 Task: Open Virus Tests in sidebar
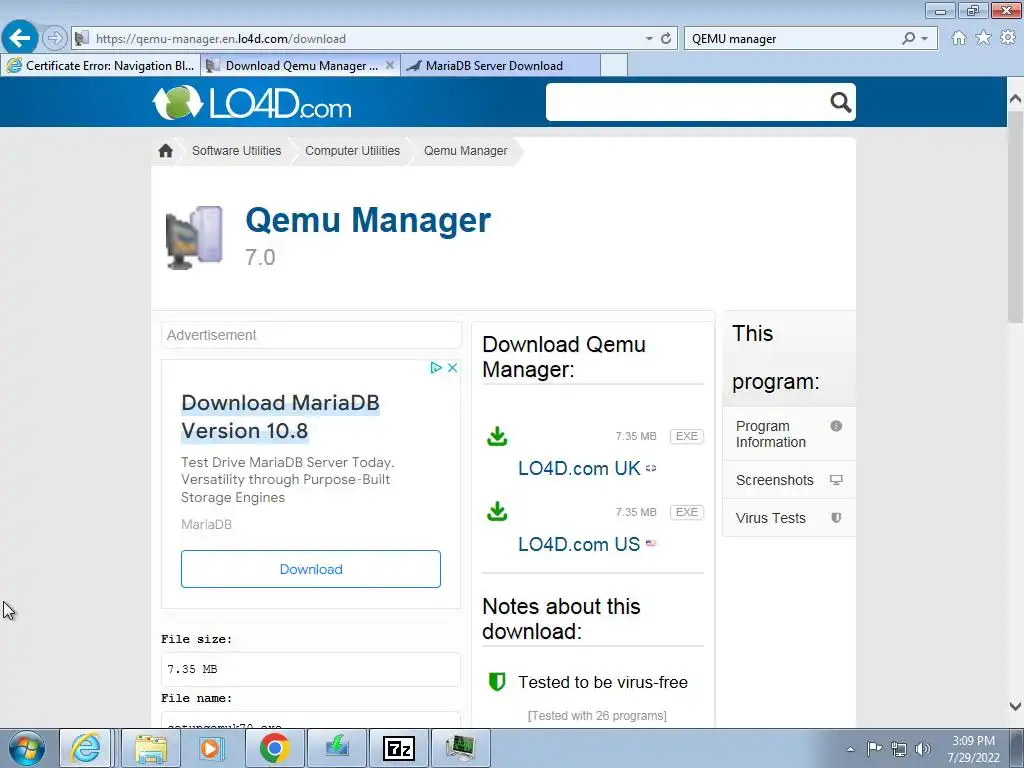coord(789,518)
